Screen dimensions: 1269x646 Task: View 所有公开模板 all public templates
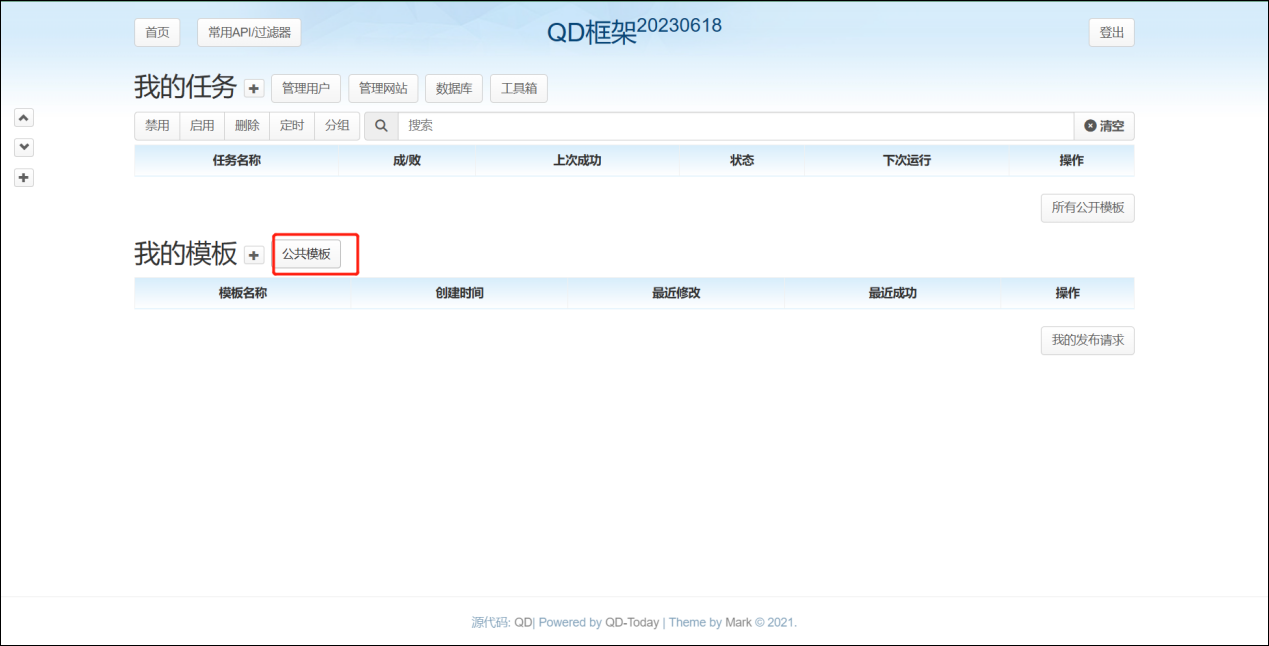(x=1087, y=208)
